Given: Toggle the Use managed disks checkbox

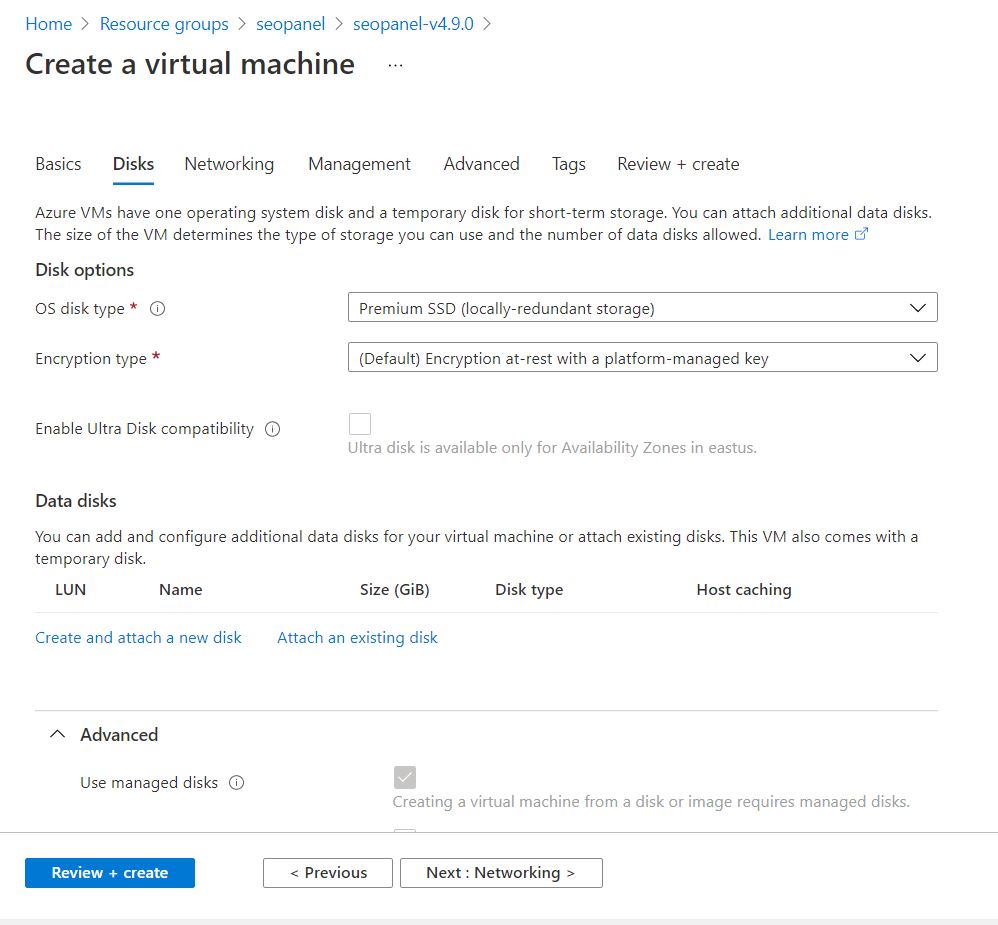Looking at the screenshot, I should pos(405,777).
